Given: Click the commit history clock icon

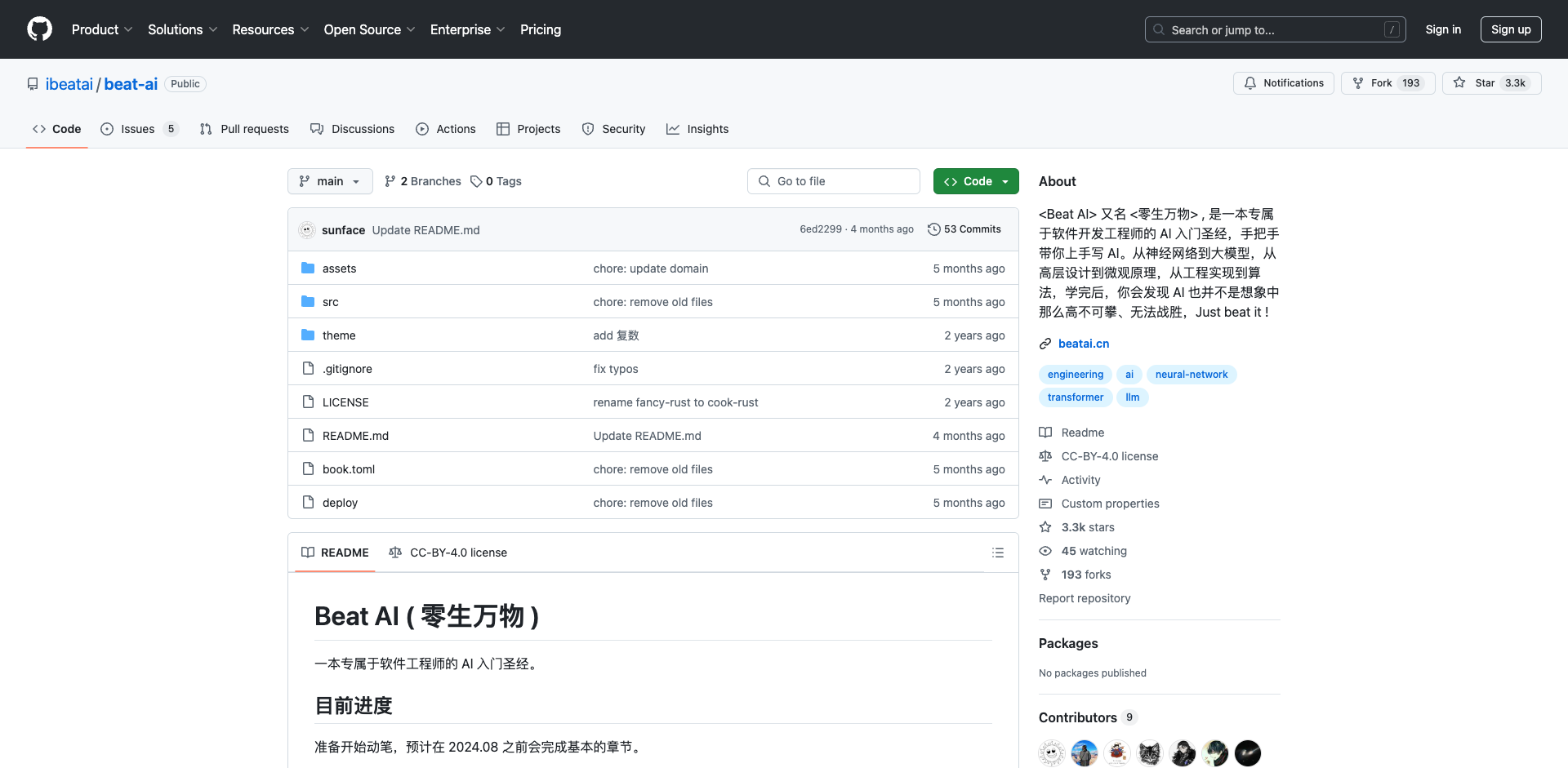Looking at the screenshot, I should click(x=933, y=229).
